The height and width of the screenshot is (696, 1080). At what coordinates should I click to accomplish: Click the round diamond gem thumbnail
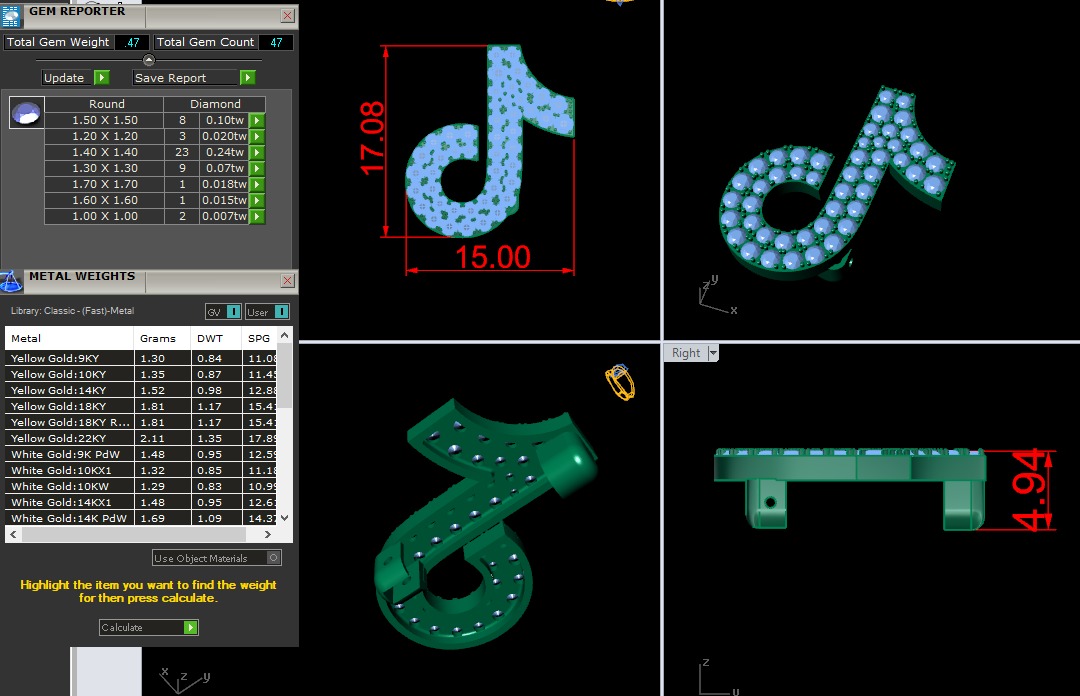point(27,112)
